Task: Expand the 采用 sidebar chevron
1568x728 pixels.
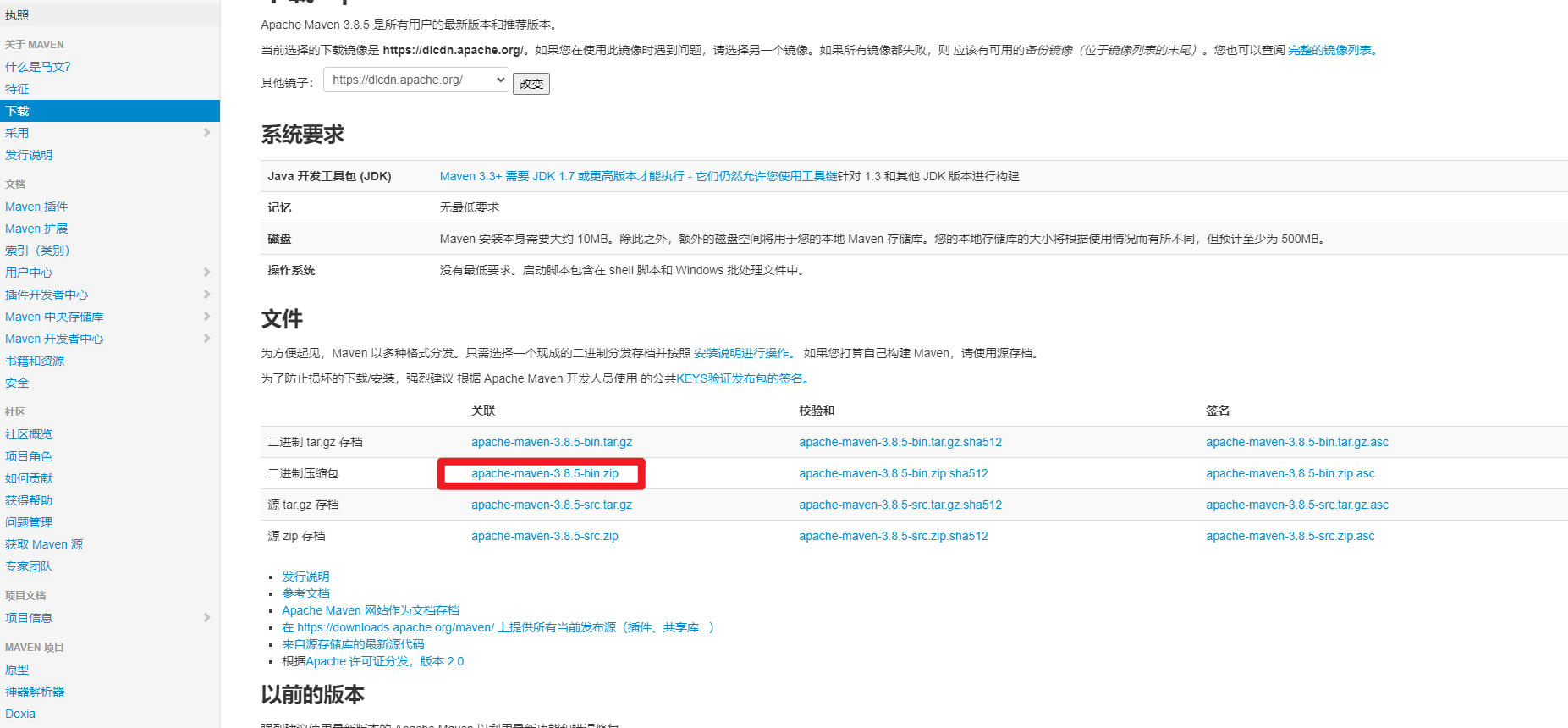Action: click(206, 133)
